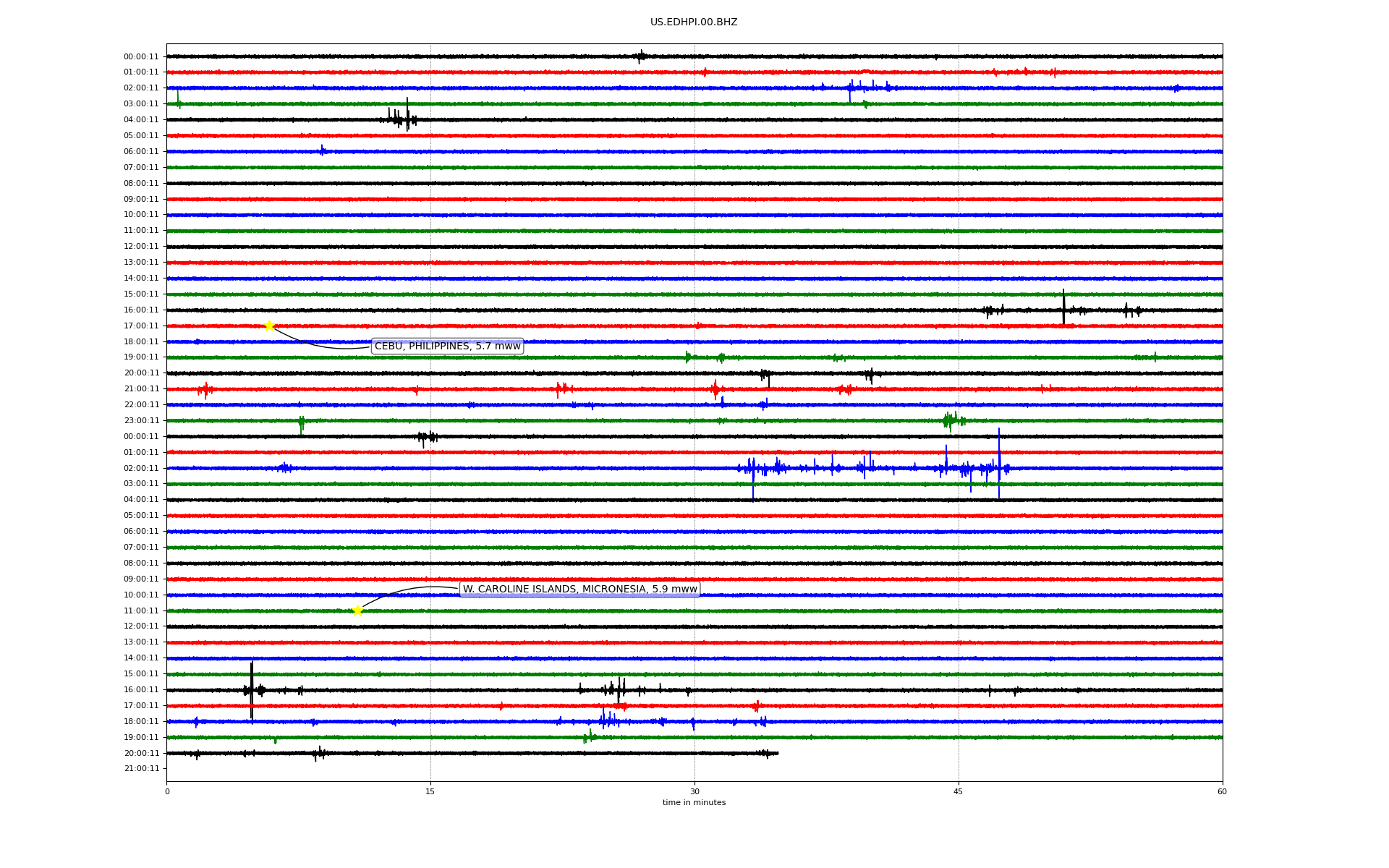Click the 0 minute tick label

click(167, 792)
